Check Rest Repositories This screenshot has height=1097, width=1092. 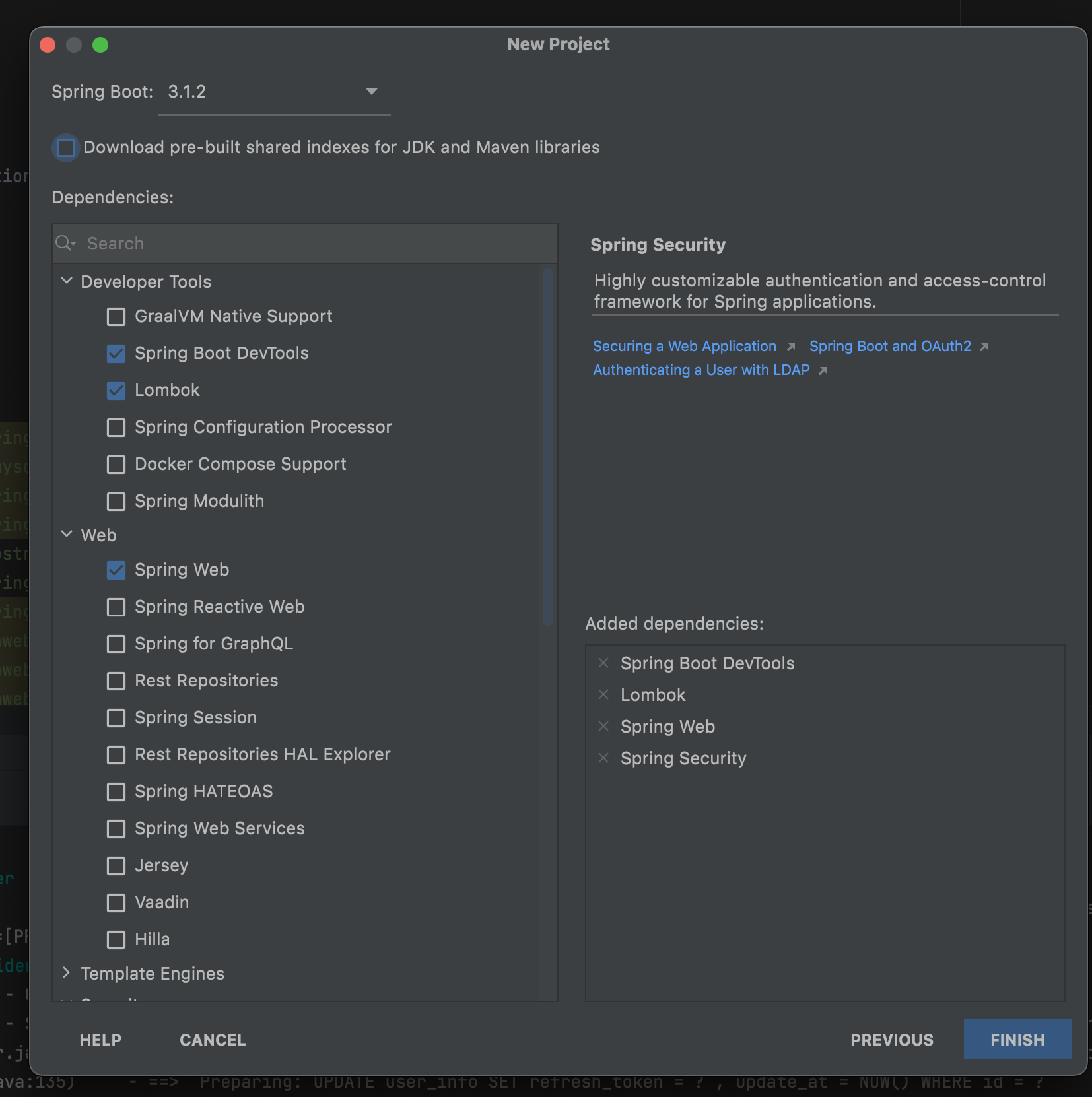(116, 681)
